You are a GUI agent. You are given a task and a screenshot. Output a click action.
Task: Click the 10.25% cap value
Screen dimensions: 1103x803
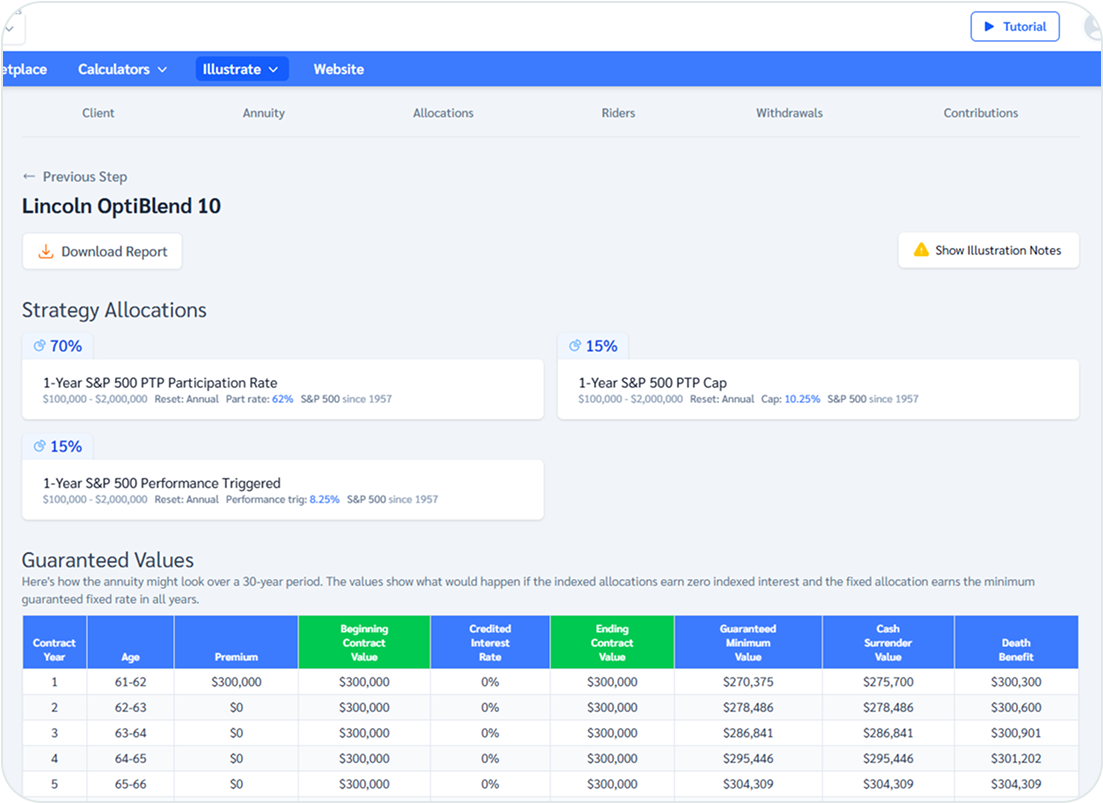click(803, 399)
